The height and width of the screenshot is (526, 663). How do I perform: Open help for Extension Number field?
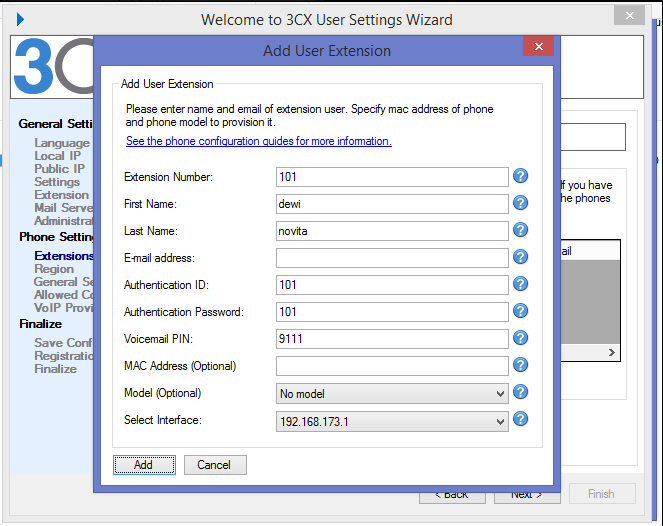tap(521, 175)
